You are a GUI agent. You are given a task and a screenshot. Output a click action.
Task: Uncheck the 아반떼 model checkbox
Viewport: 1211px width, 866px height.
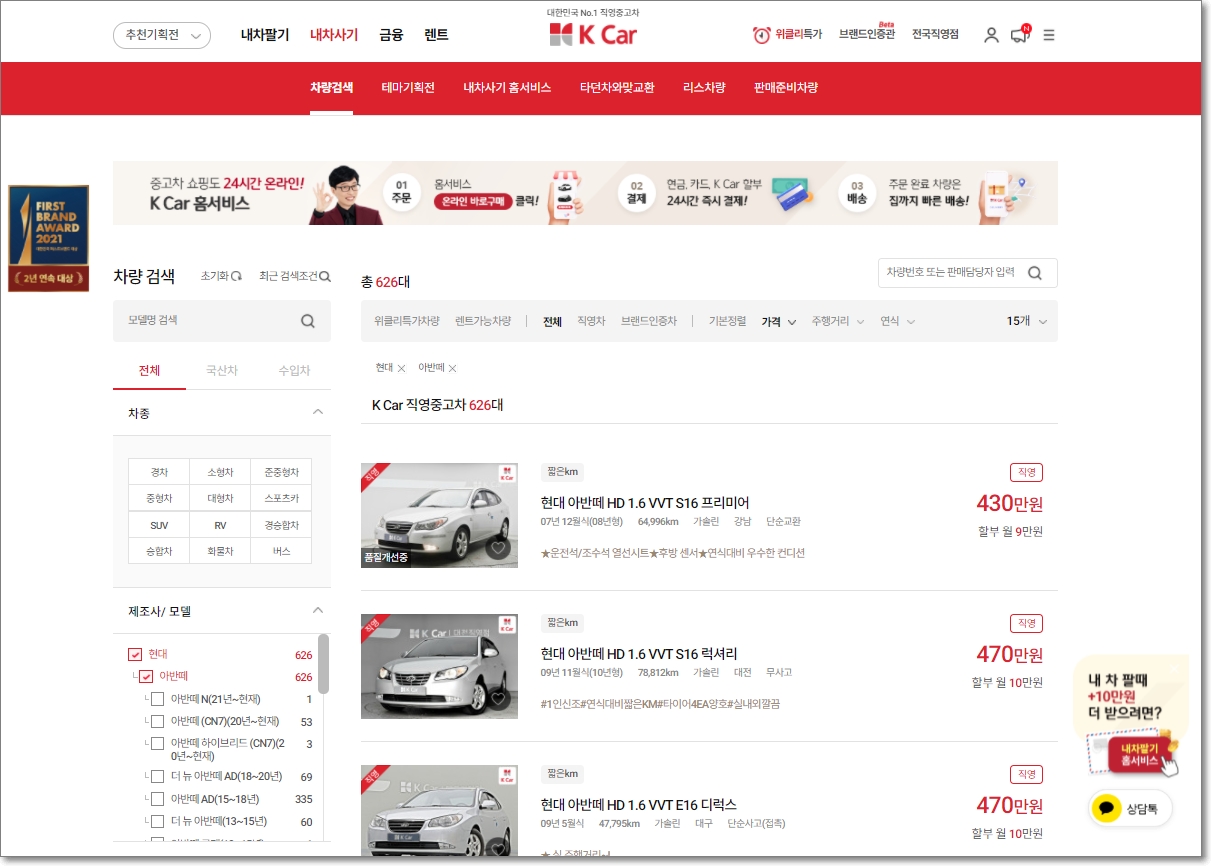coord(147,677)
